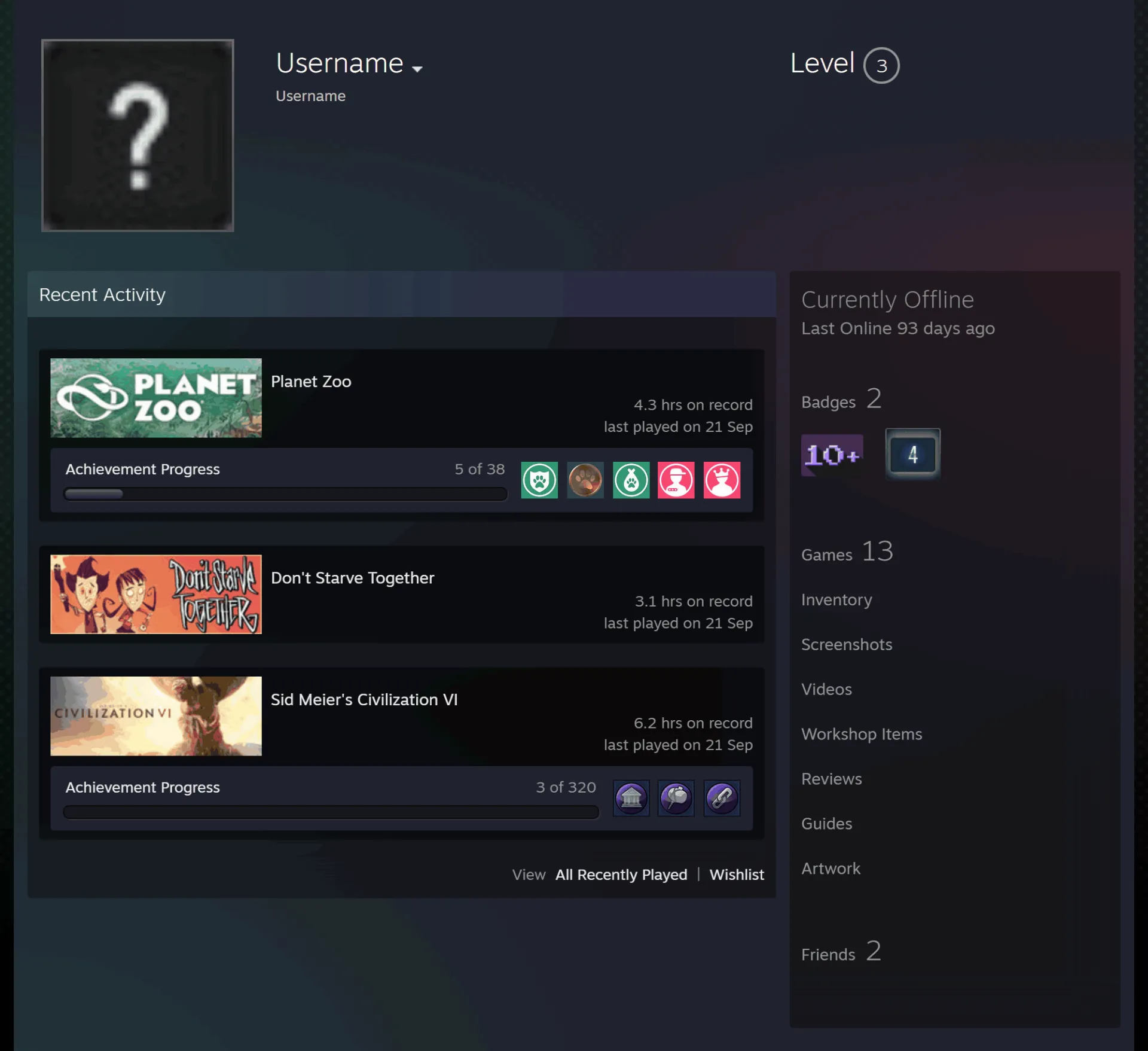Go to Workshop Items
Image resolution: width=1148 pixels, height=1051 pixels.
(x=862, y=734)
